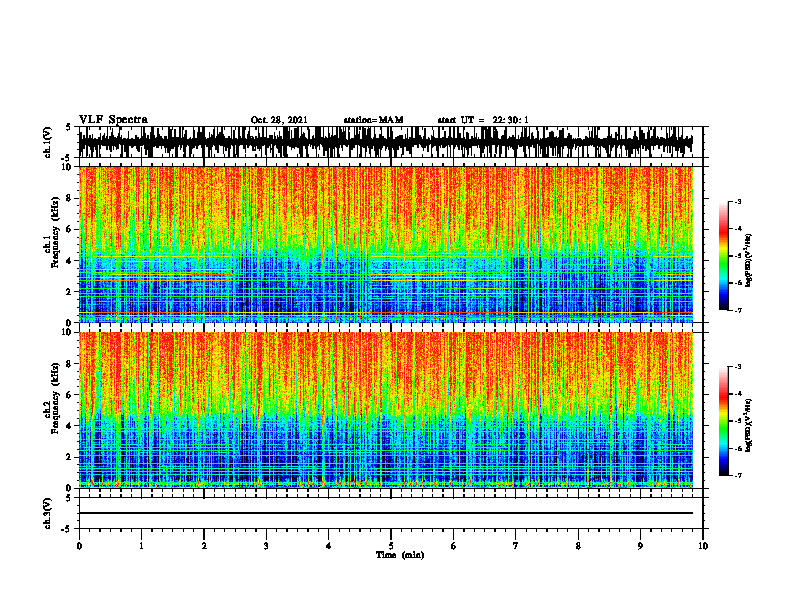Click the ch.2 colorbar log(PSD) label
The image size is (792, 612).
[748, 425]
